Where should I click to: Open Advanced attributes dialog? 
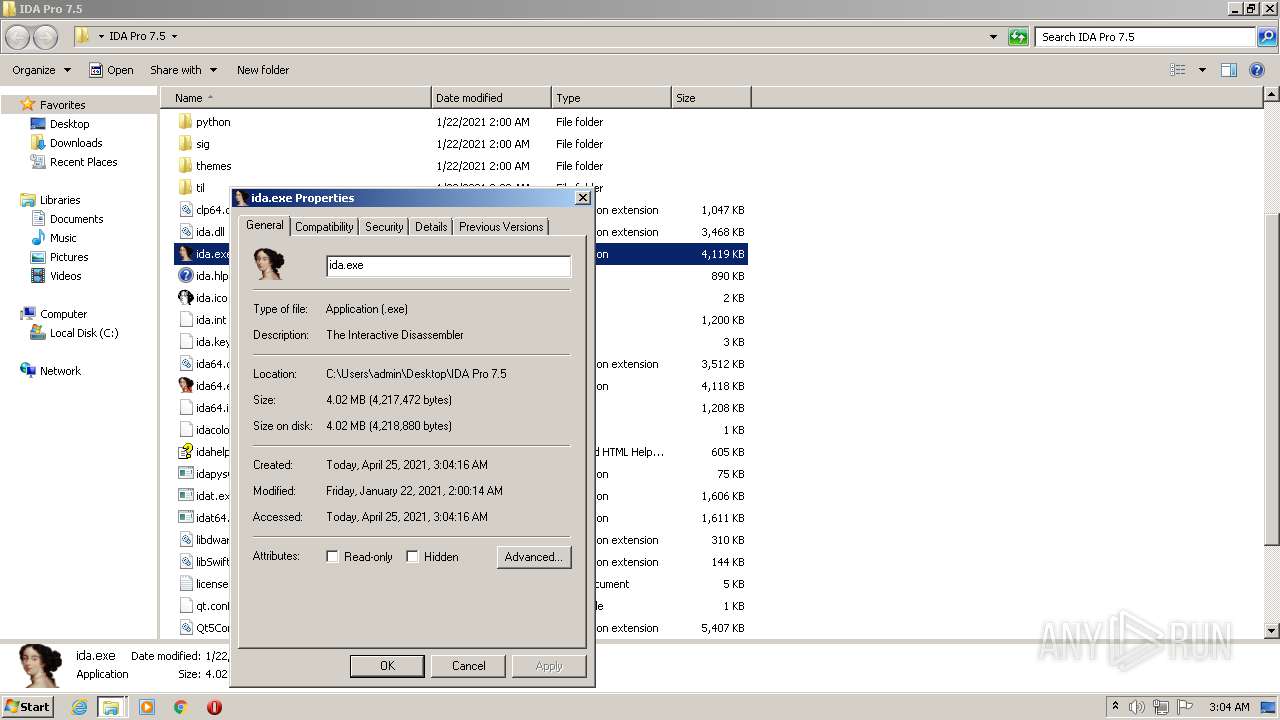click(534, 557)
